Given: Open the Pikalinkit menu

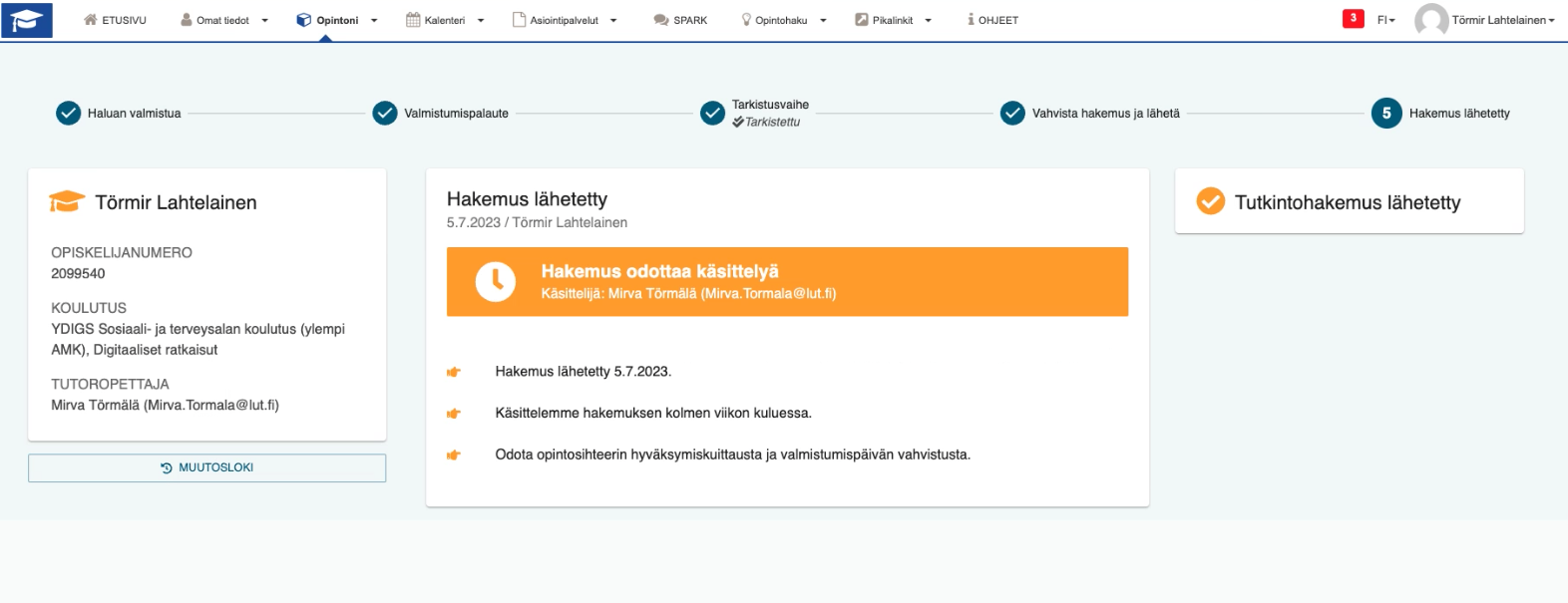Looking at the screenshot, I should point(893,20).
